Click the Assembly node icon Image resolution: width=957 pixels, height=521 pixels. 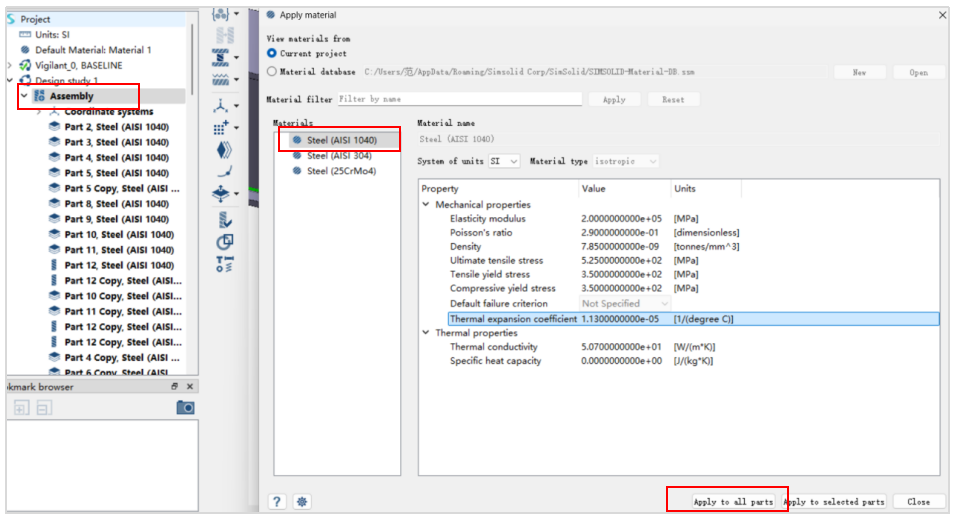click(40, 96)
